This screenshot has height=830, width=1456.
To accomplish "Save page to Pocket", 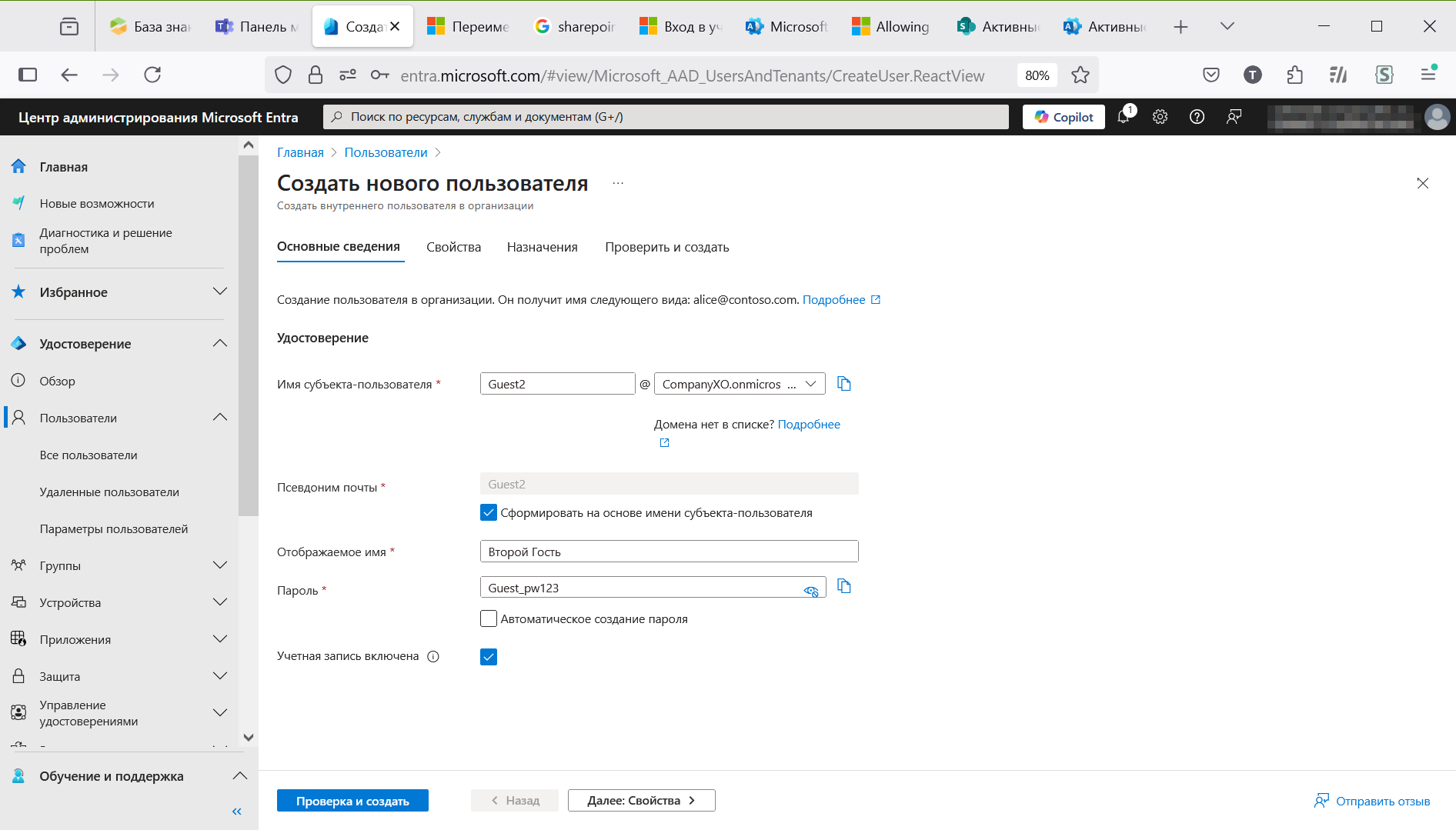I will click(1211, 75).
